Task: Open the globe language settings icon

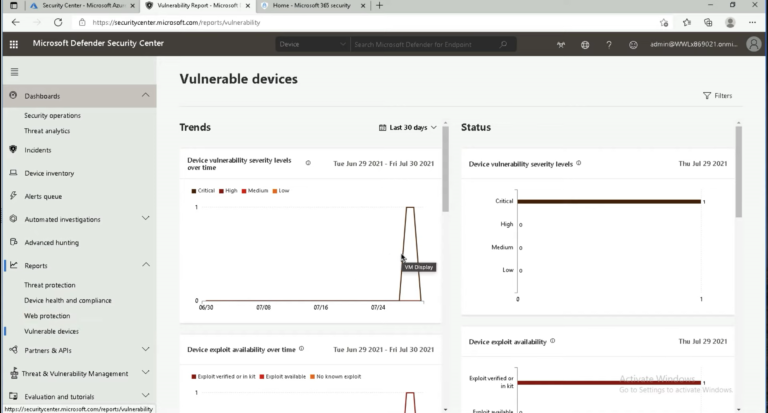Action: click(585, 45)
